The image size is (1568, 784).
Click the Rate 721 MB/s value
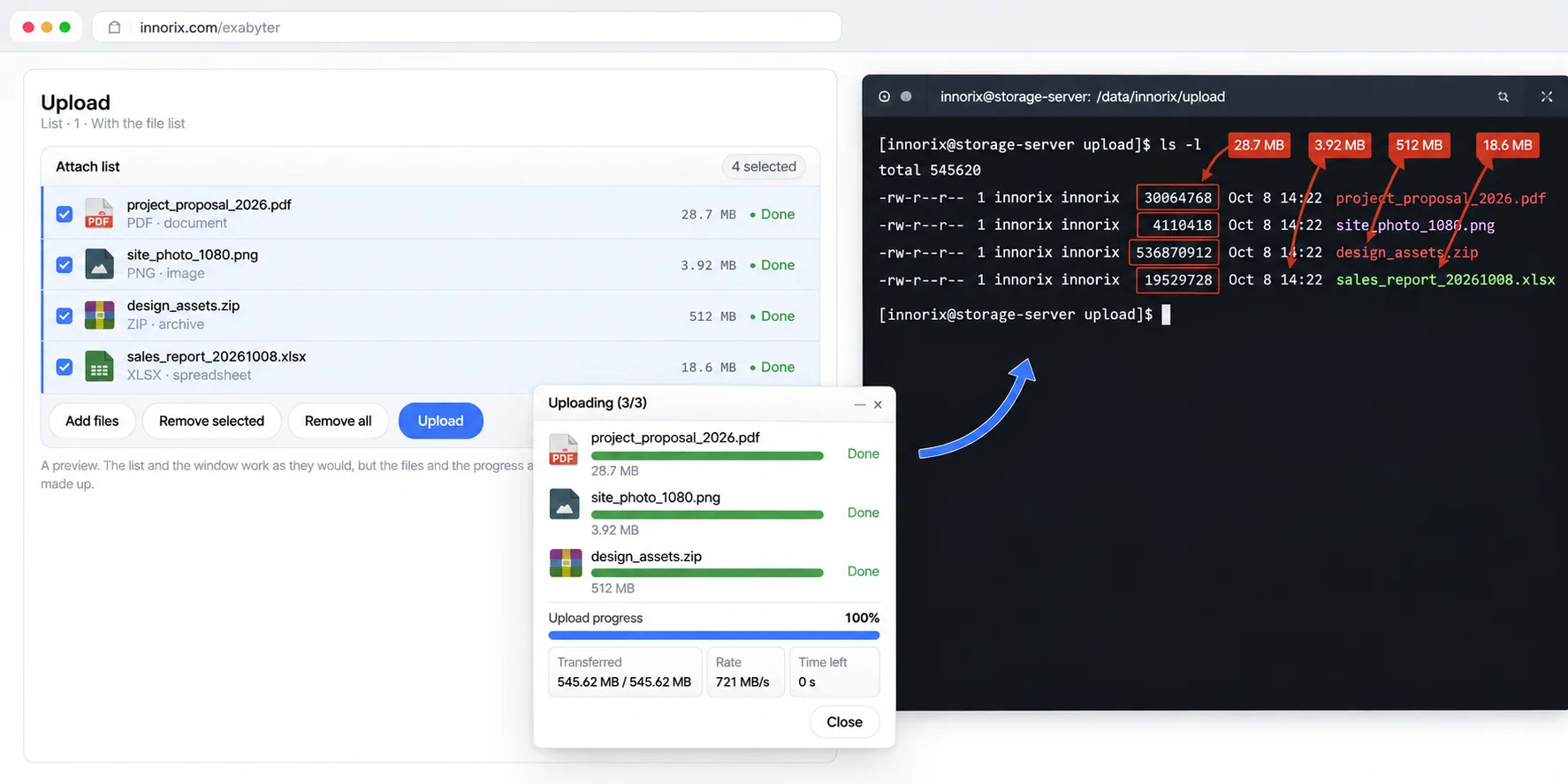click(x=742, y=682)
